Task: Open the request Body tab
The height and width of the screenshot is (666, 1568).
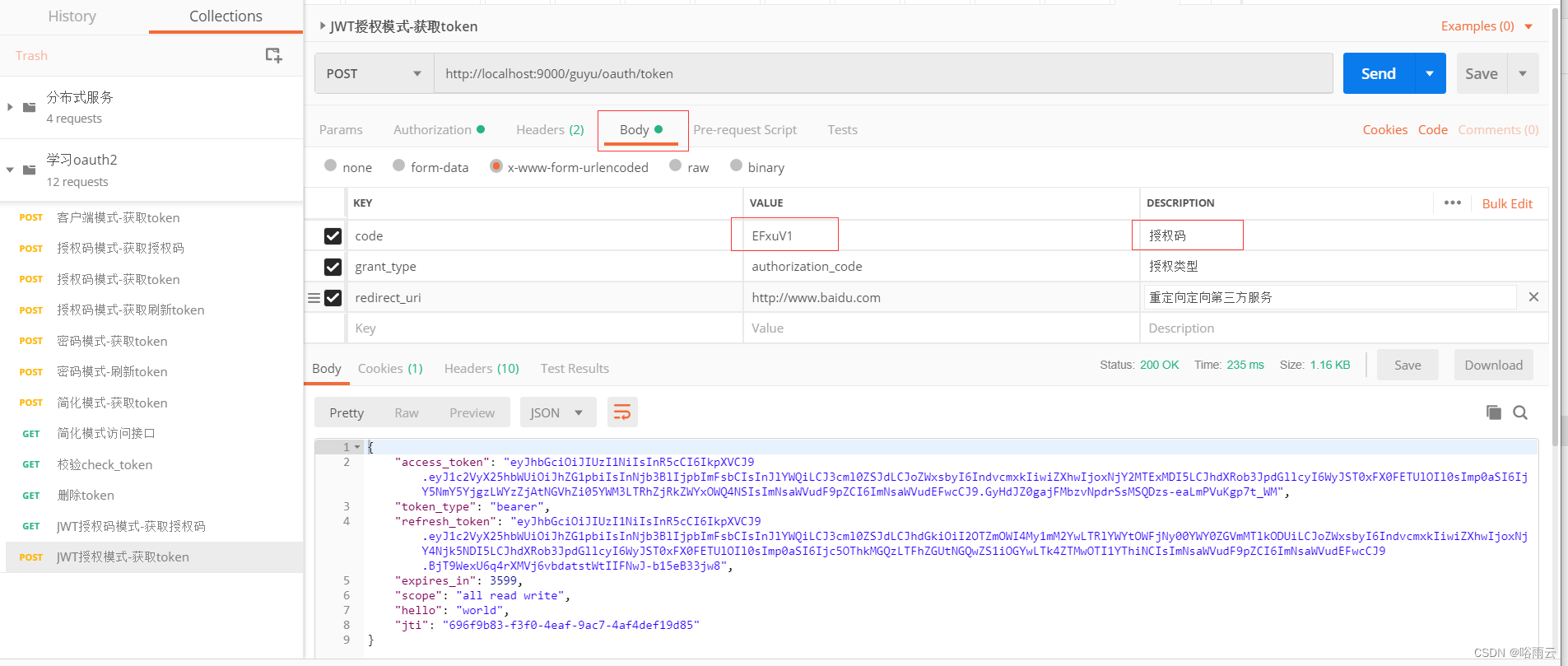Action: [x=641, y=130]
